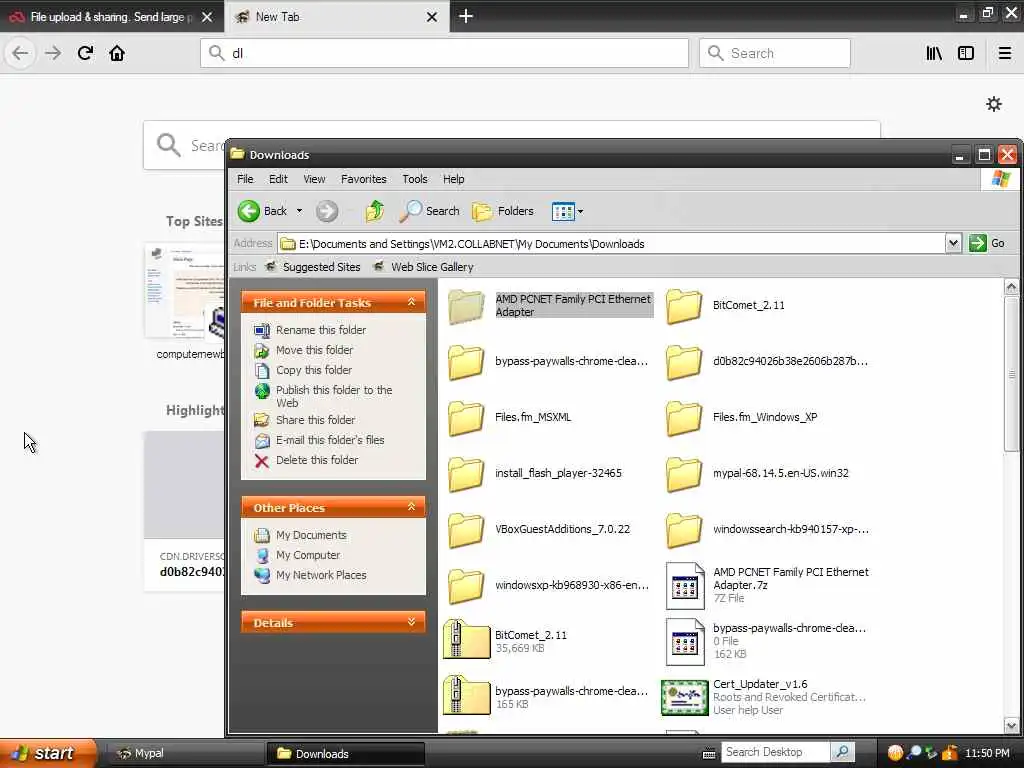Select Files.fm_MSXML folder

pos(509,417)
